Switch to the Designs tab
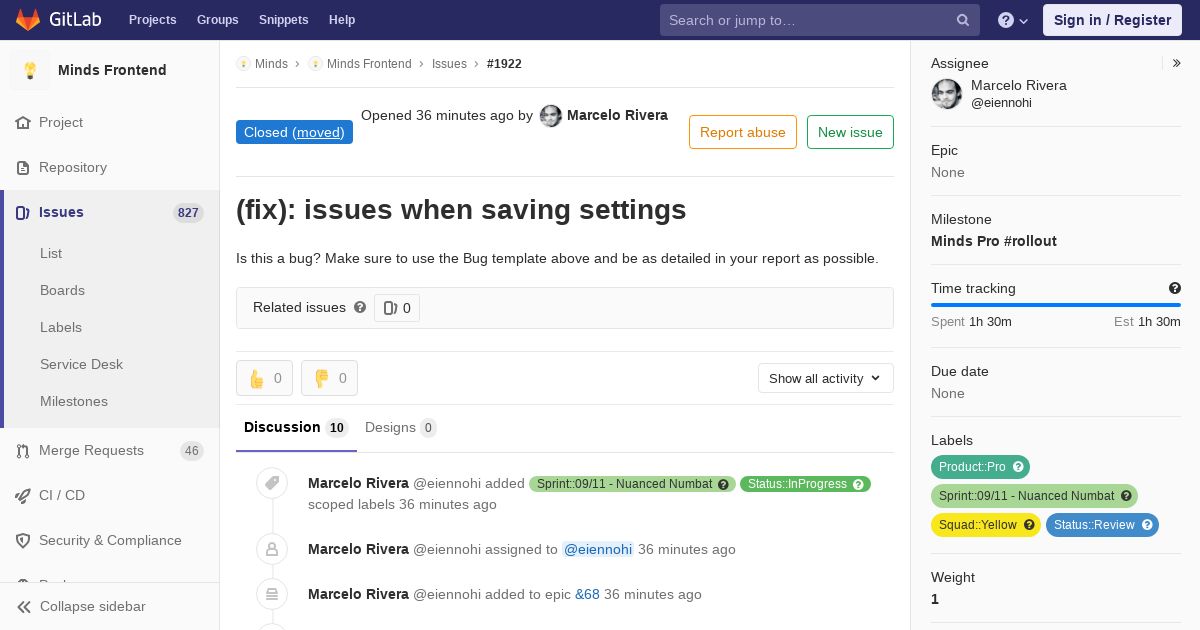Image resolution: width=1200 pixels, height=630 pixels. pos(400,427)
